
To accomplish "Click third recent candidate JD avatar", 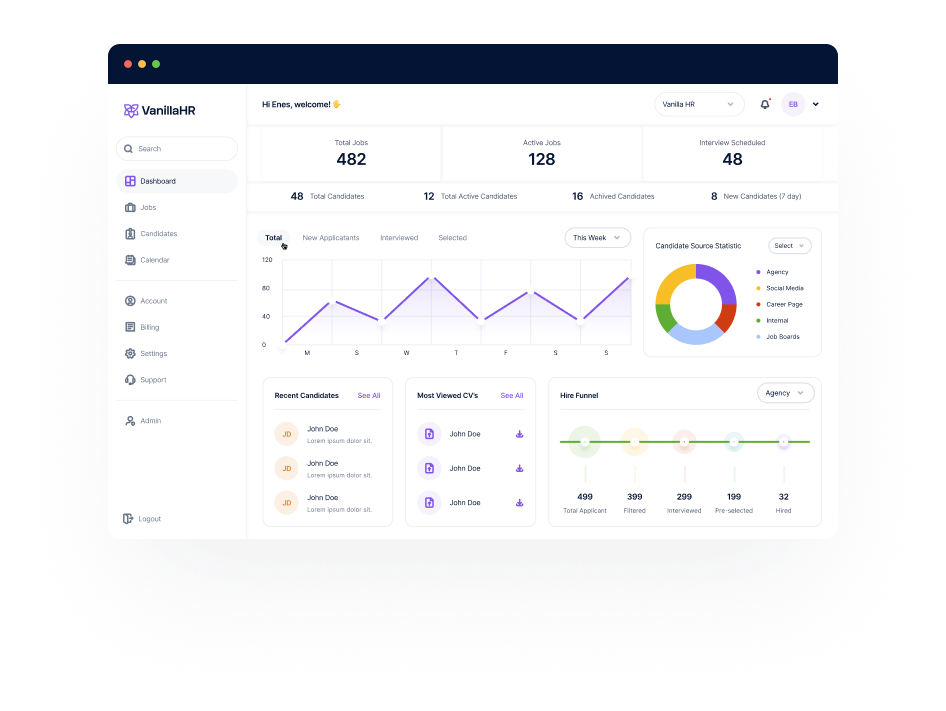I will [x=287, y=503].
